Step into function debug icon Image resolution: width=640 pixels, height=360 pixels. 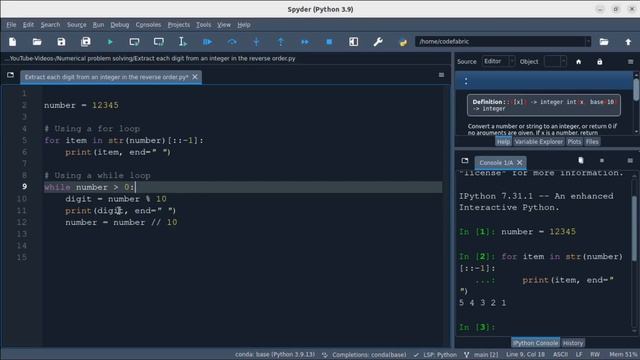pyautogui.click(x=256, y=42)
